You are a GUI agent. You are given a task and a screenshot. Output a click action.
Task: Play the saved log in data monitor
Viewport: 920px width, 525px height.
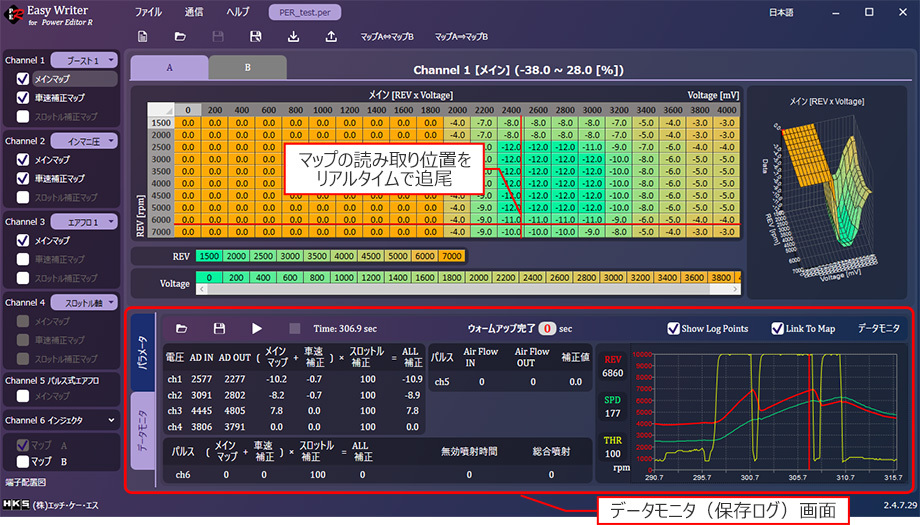257,328
